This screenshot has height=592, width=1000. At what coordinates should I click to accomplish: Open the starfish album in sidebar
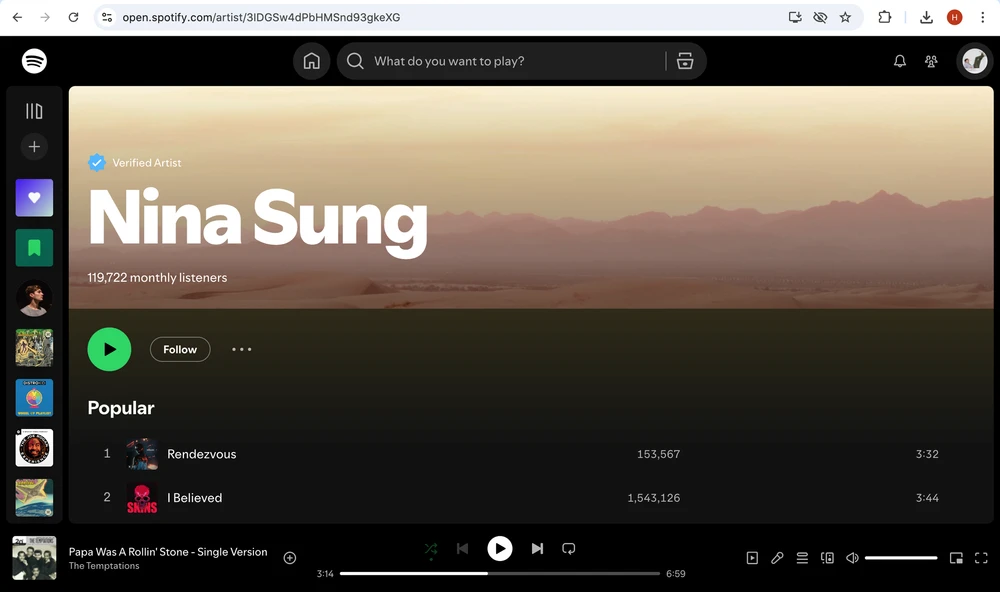click(34, 498)
